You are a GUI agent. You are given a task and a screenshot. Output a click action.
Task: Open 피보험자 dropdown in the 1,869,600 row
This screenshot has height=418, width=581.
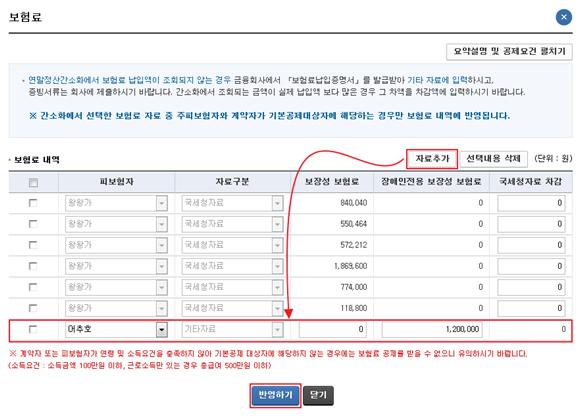click(x=116, y=266)
